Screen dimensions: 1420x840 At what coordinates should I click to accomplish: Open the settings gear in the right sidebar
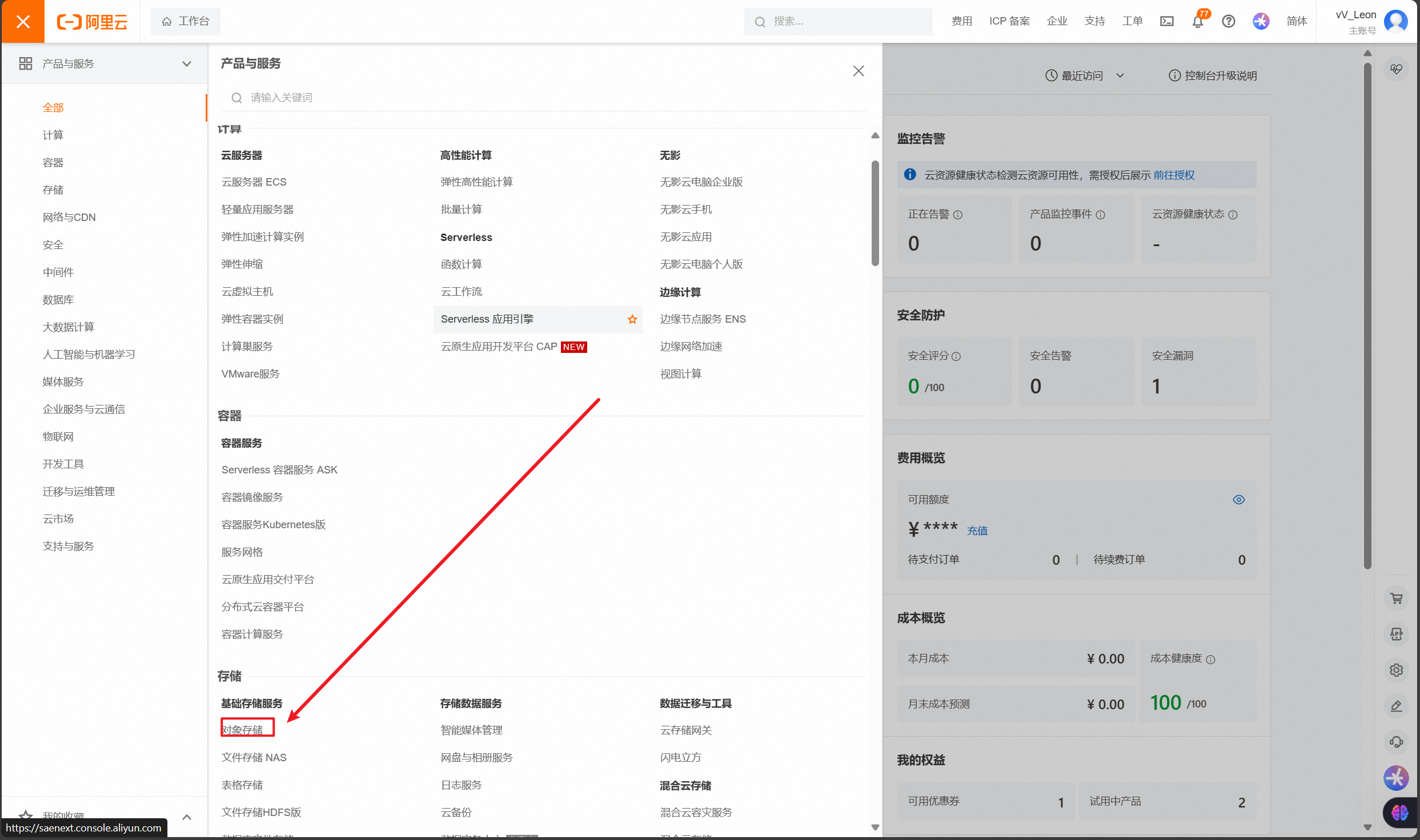coord(1397,670)
